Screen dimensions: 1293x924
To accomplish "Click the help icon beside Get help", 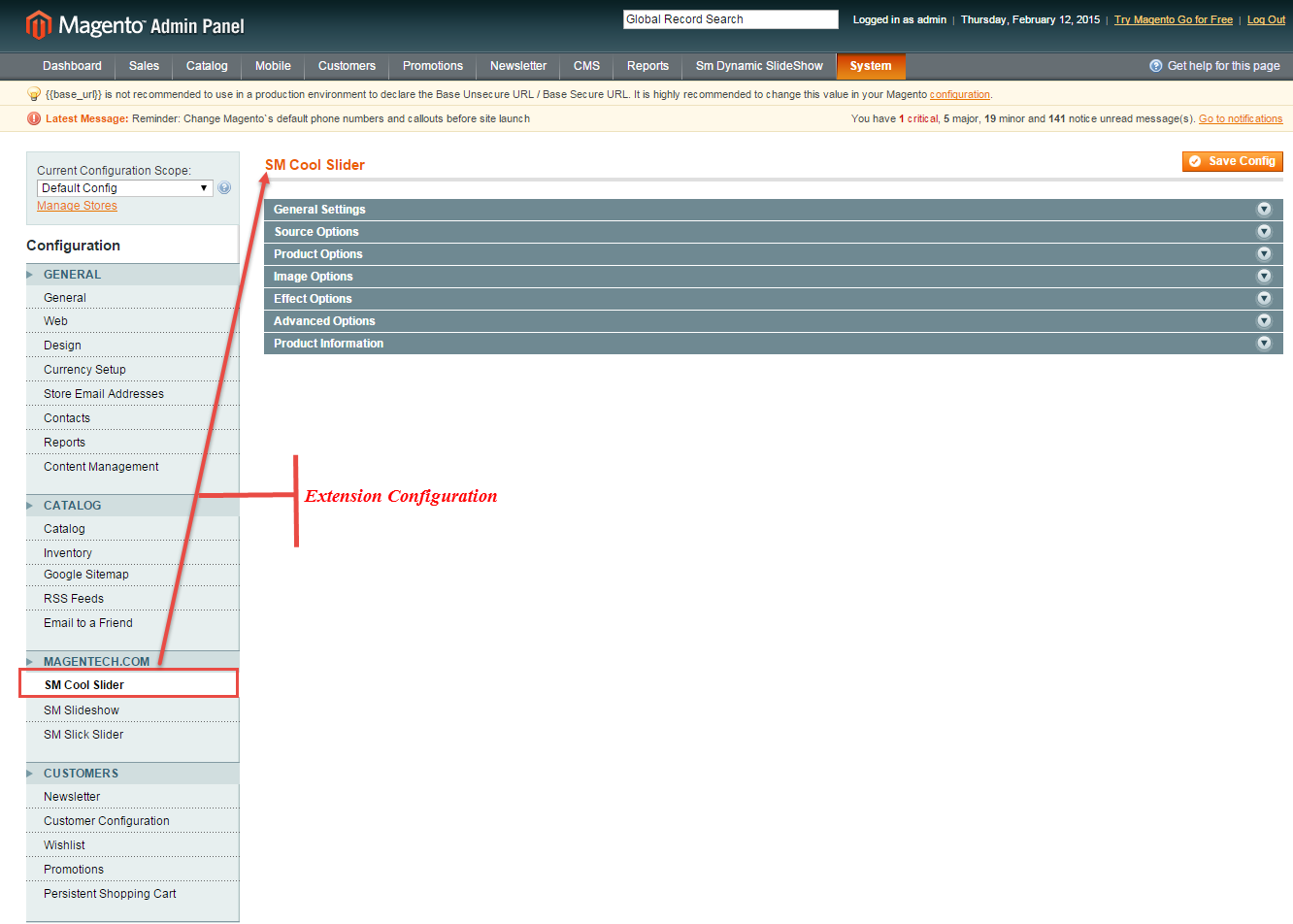I will [1155, 66].
